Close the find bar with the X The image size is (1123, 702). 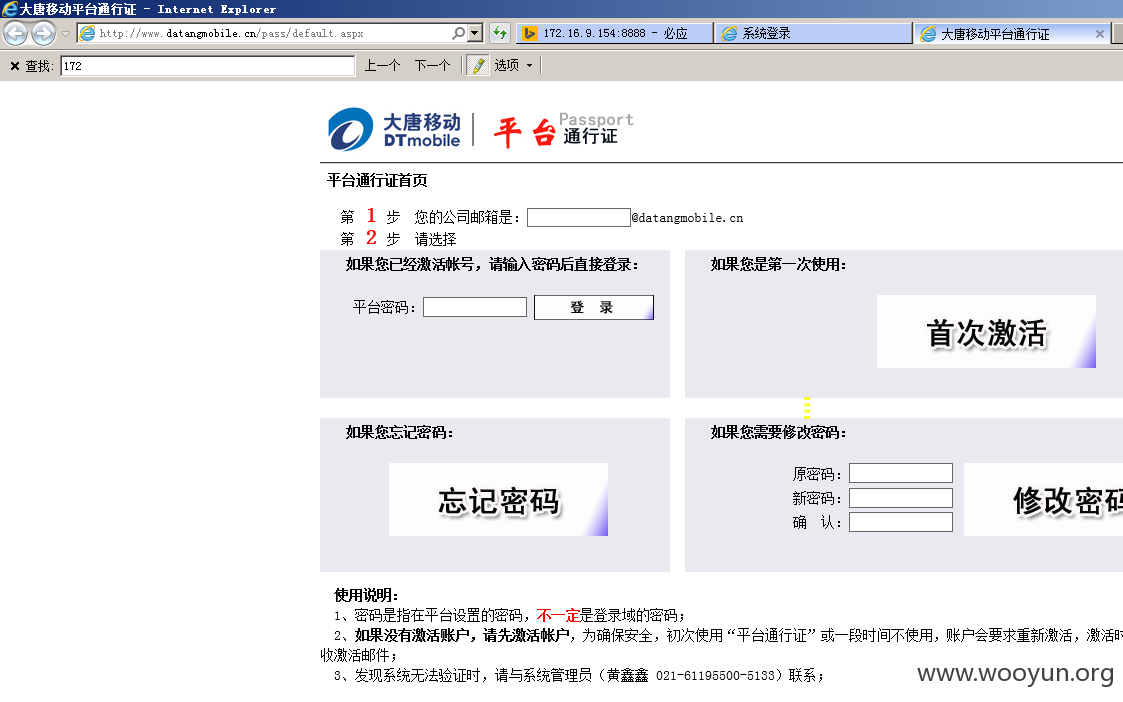(x=14, y=66)
